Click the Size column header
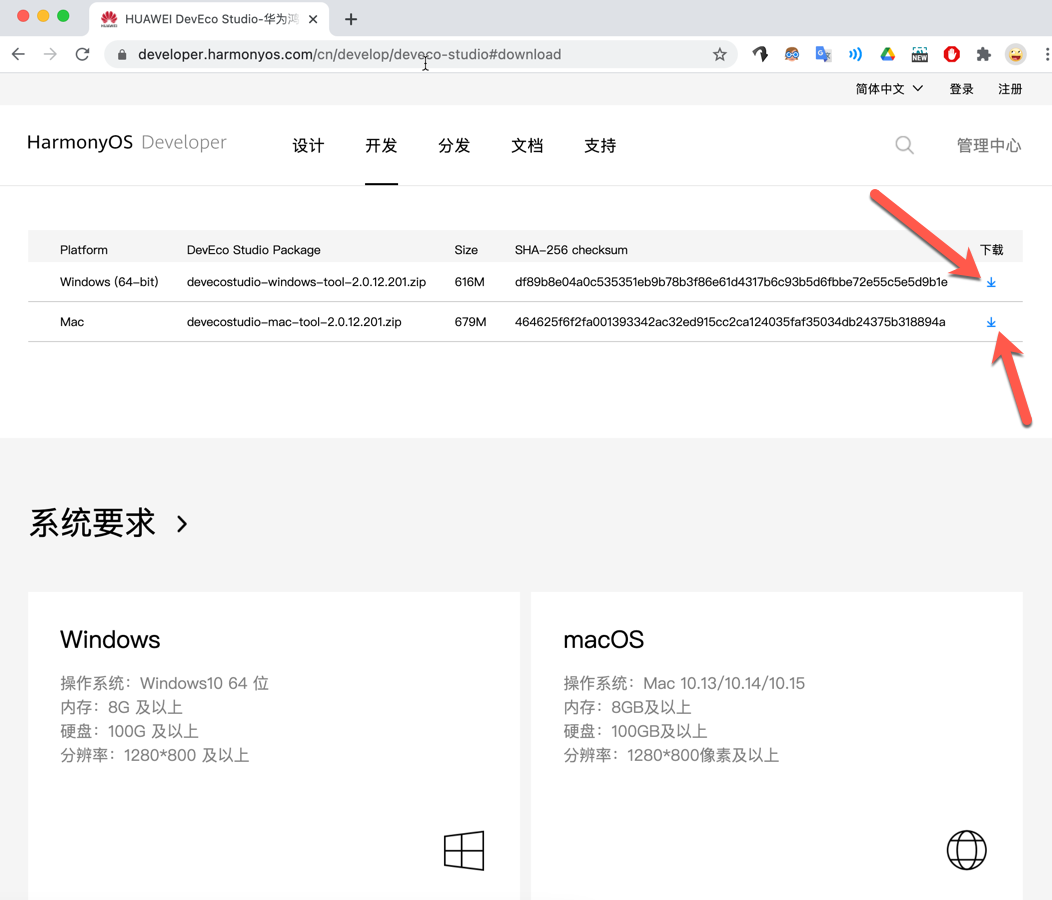 466,250
